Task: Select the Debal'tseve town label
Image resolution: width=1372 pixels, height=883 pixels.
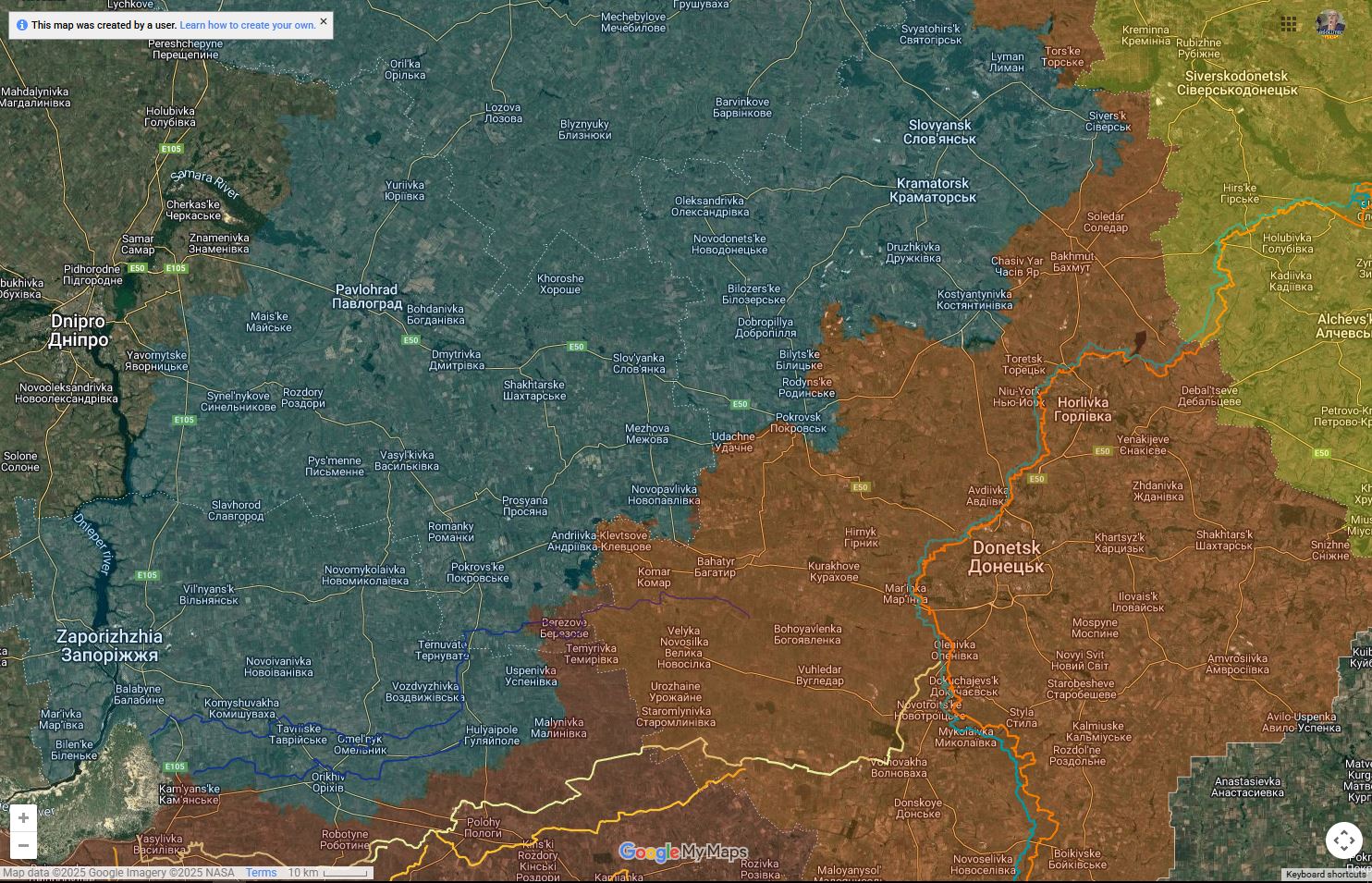Action: 1210,396
